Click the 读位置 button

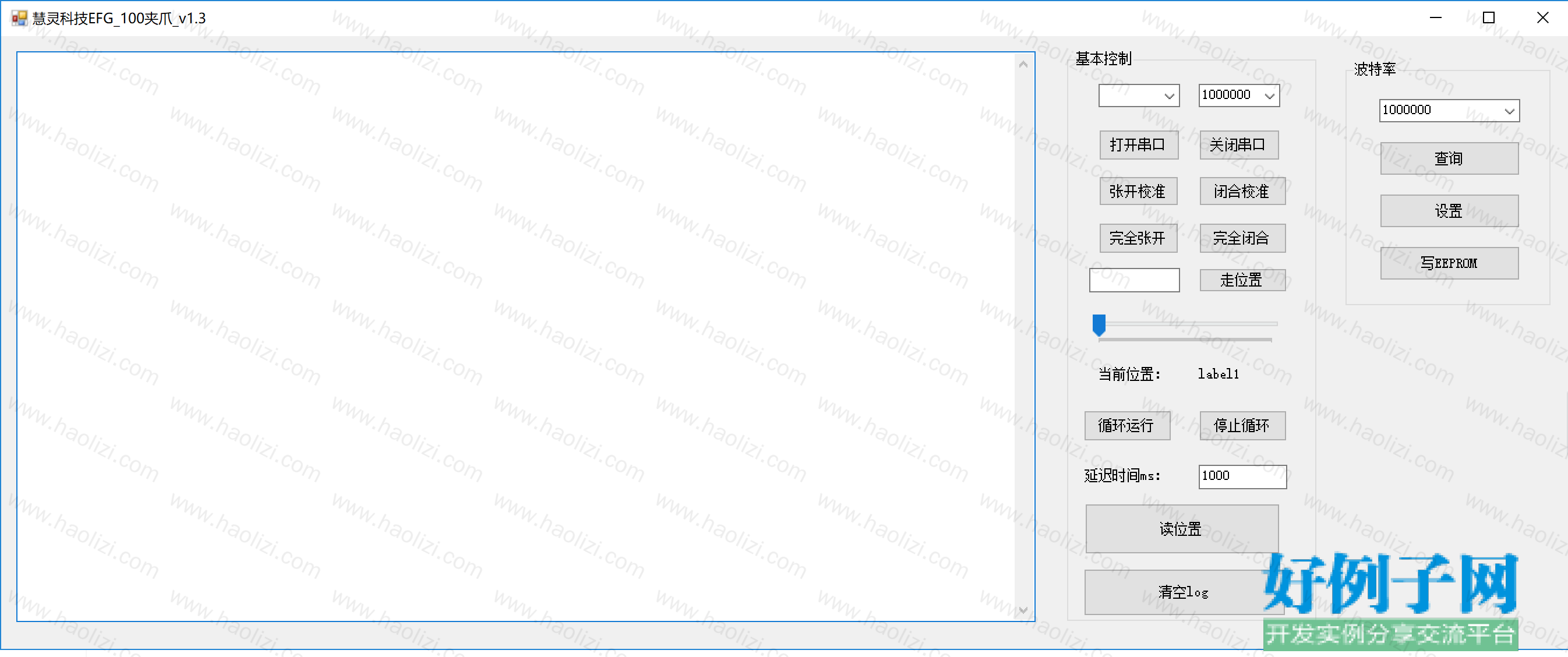[x=1181, y=529]
